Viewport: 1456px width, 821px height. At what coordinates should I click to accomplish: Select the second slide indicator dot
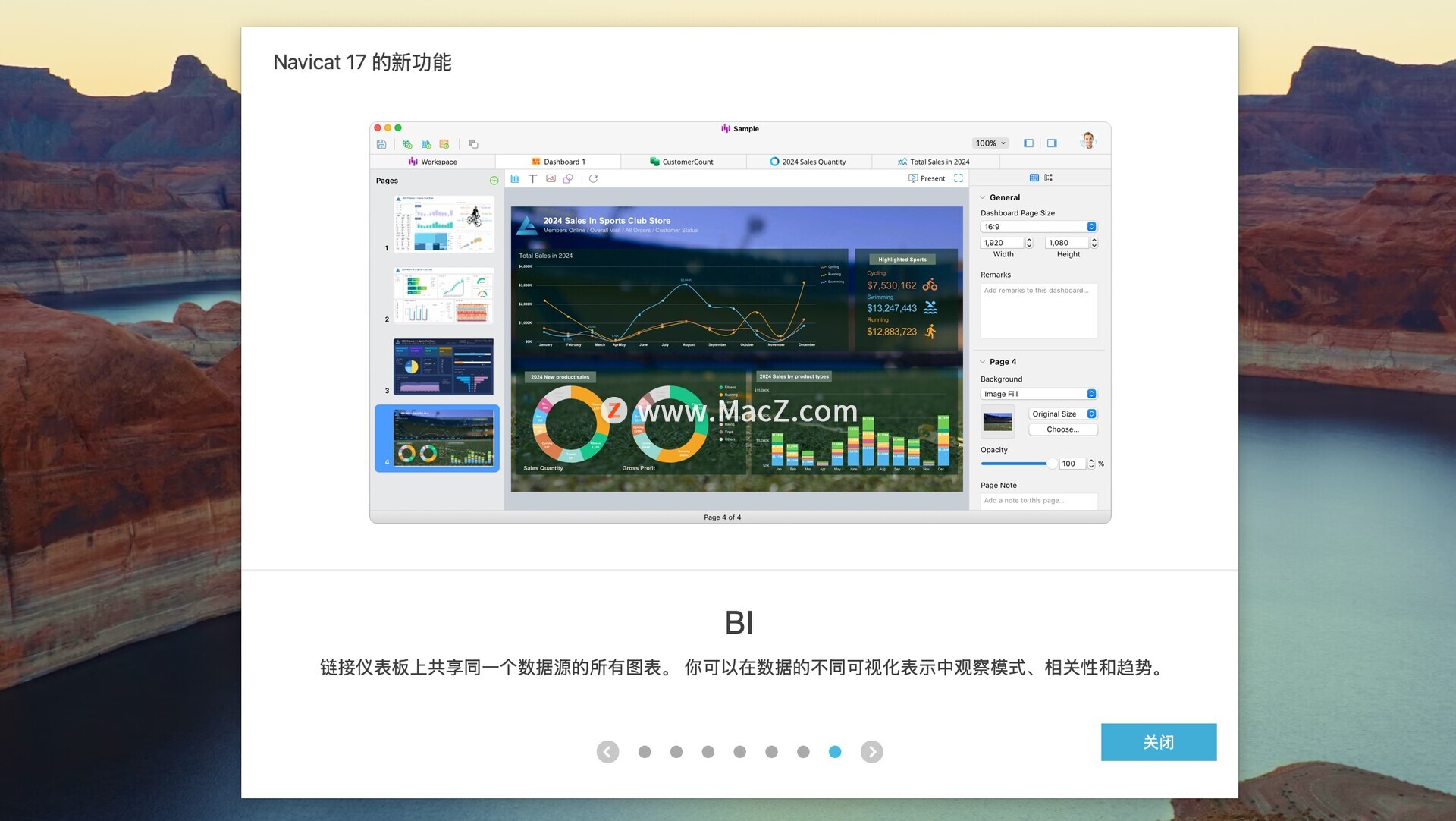pyautogui.click(x=676, y=752)
